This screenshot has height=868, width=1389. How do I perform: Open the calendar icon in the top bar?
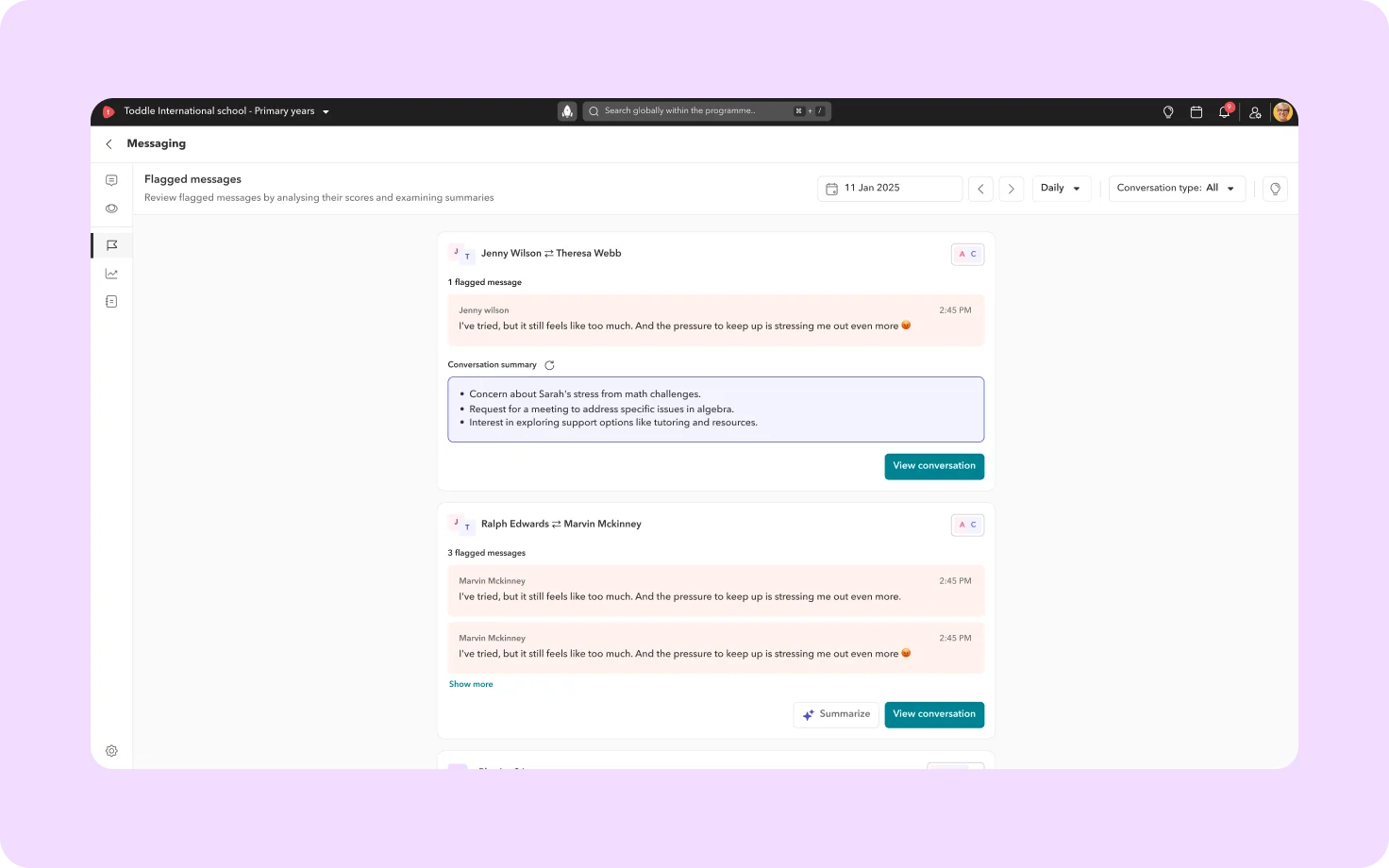pos(1196,112)
